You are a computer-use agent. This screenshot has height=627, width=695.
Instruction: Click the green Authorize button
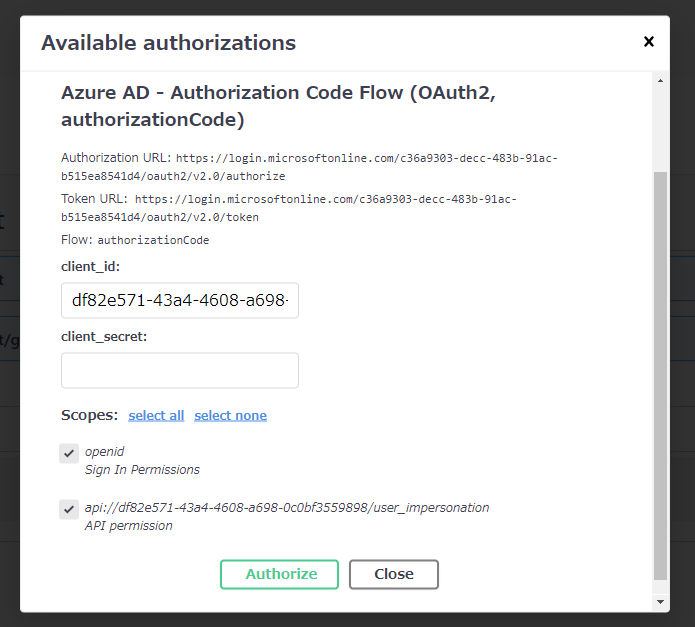point(279,574)
